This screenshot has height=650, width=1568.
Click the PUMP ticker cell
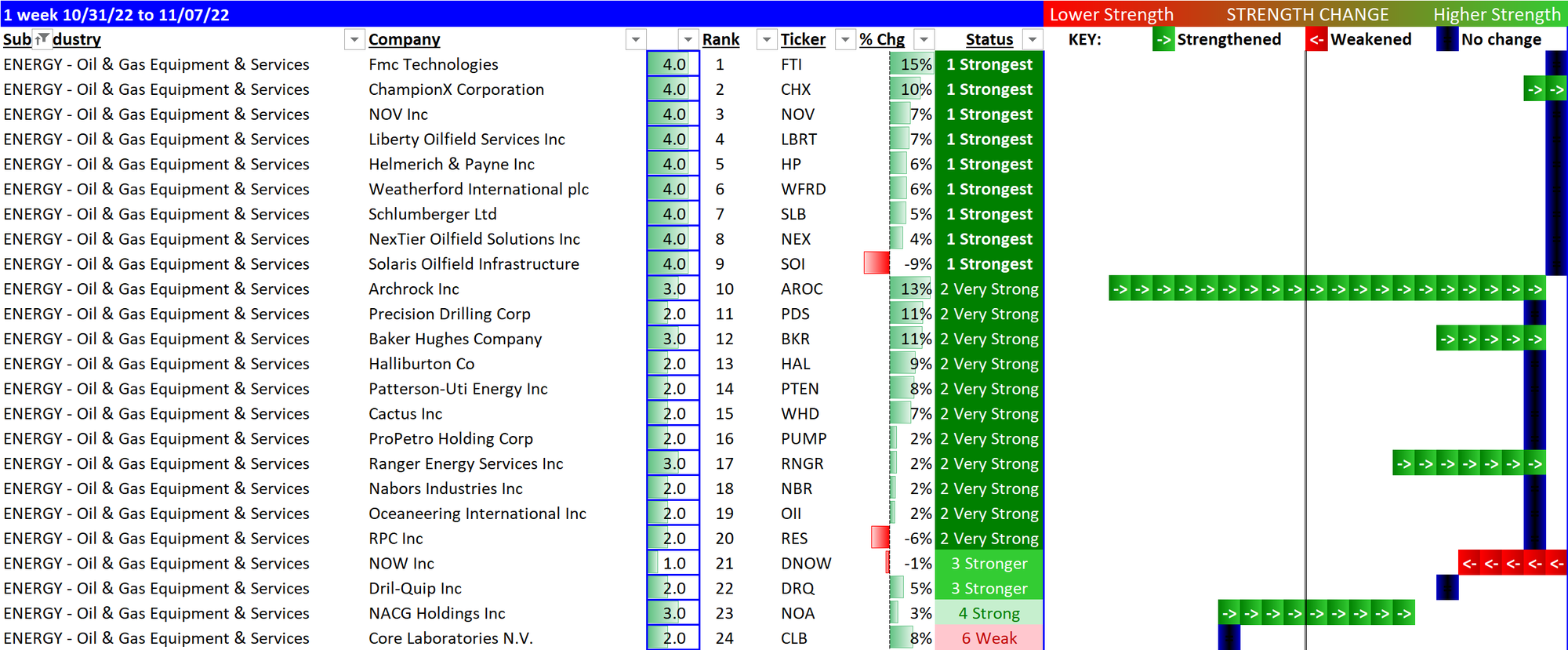[x=804, y=439]
